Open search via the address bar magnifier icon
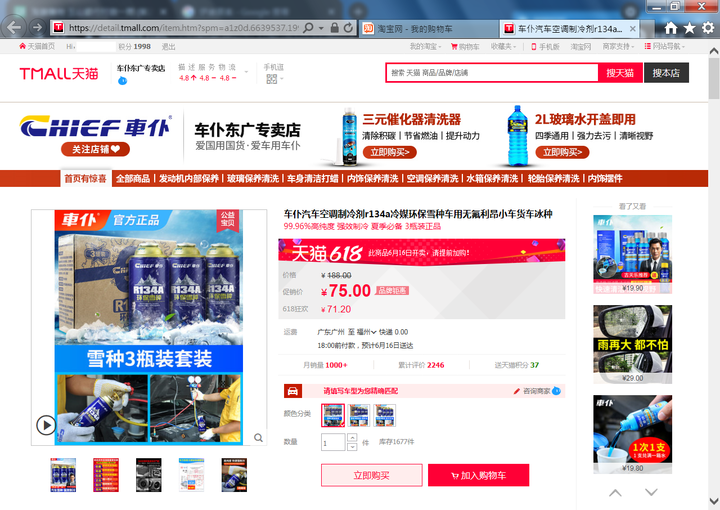Image resolution: width=720 pixels, height=510 pixels. point(309,28)
